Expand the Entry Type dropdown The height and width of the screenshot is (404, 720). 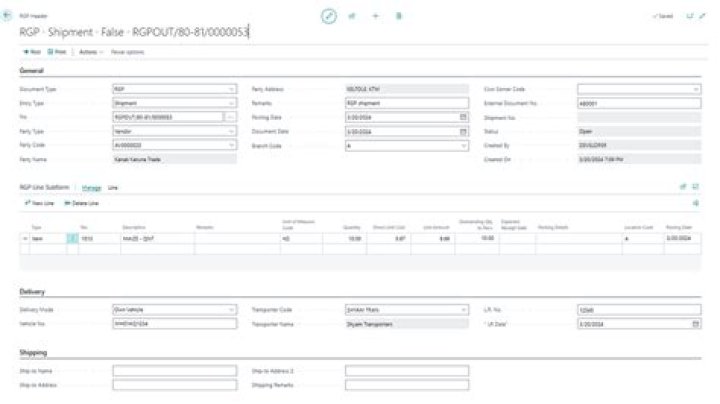(x=231, y=103)
